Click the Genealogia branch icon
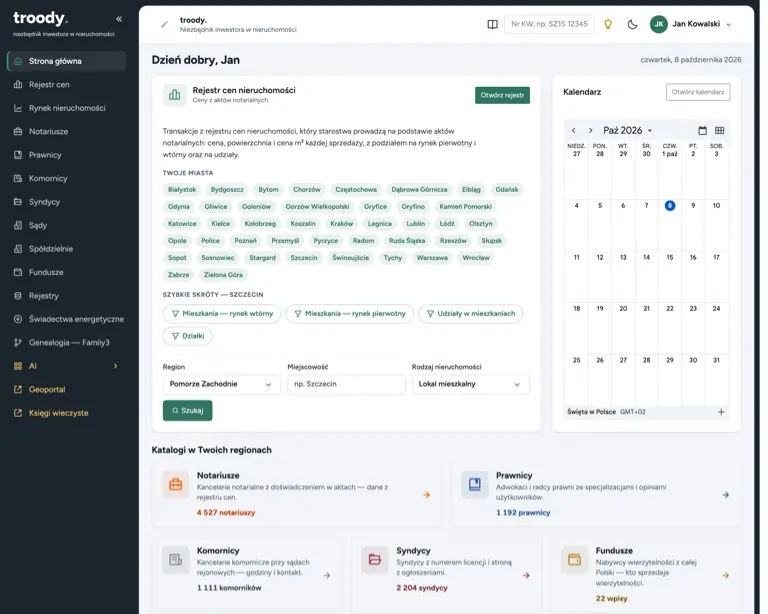Image resolution: width=768 pixels, height=614 pixels. tap(18, 343)
